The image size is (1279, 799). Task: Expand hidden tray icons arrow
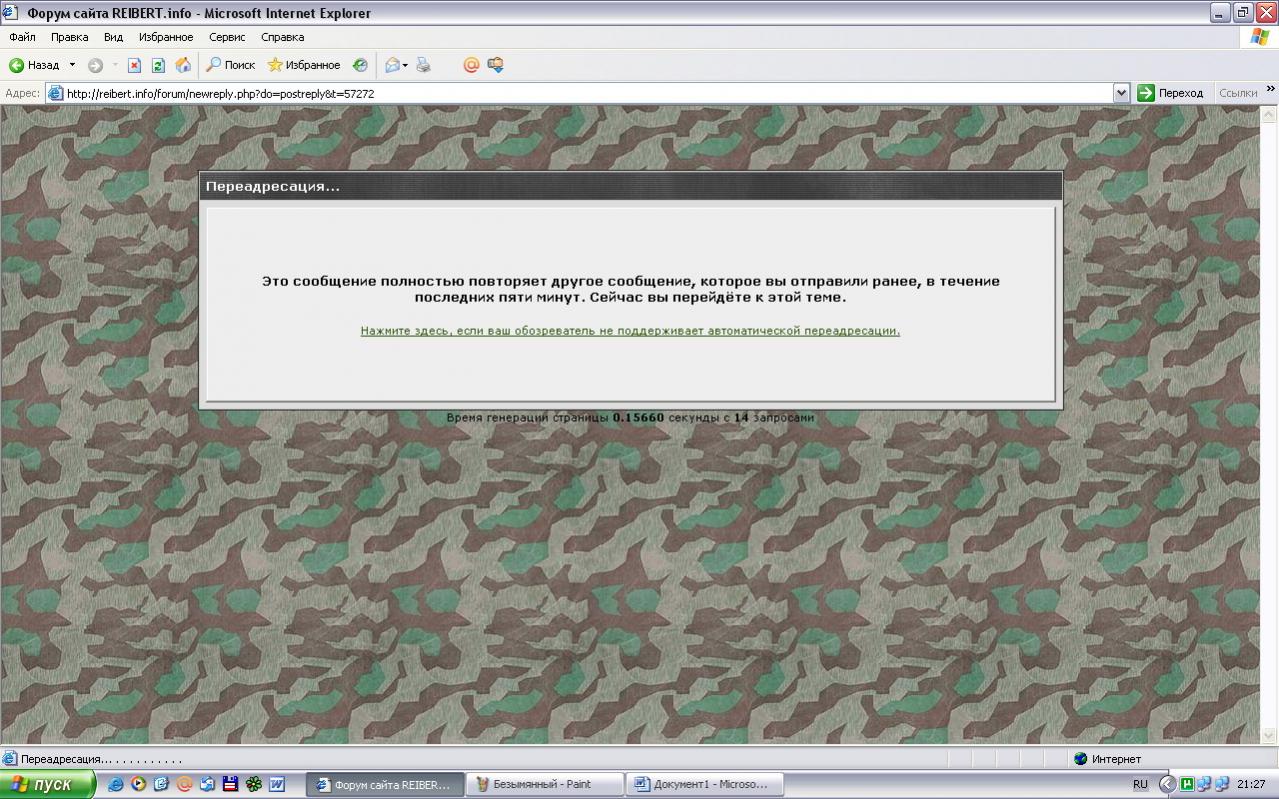point(1166,785)
